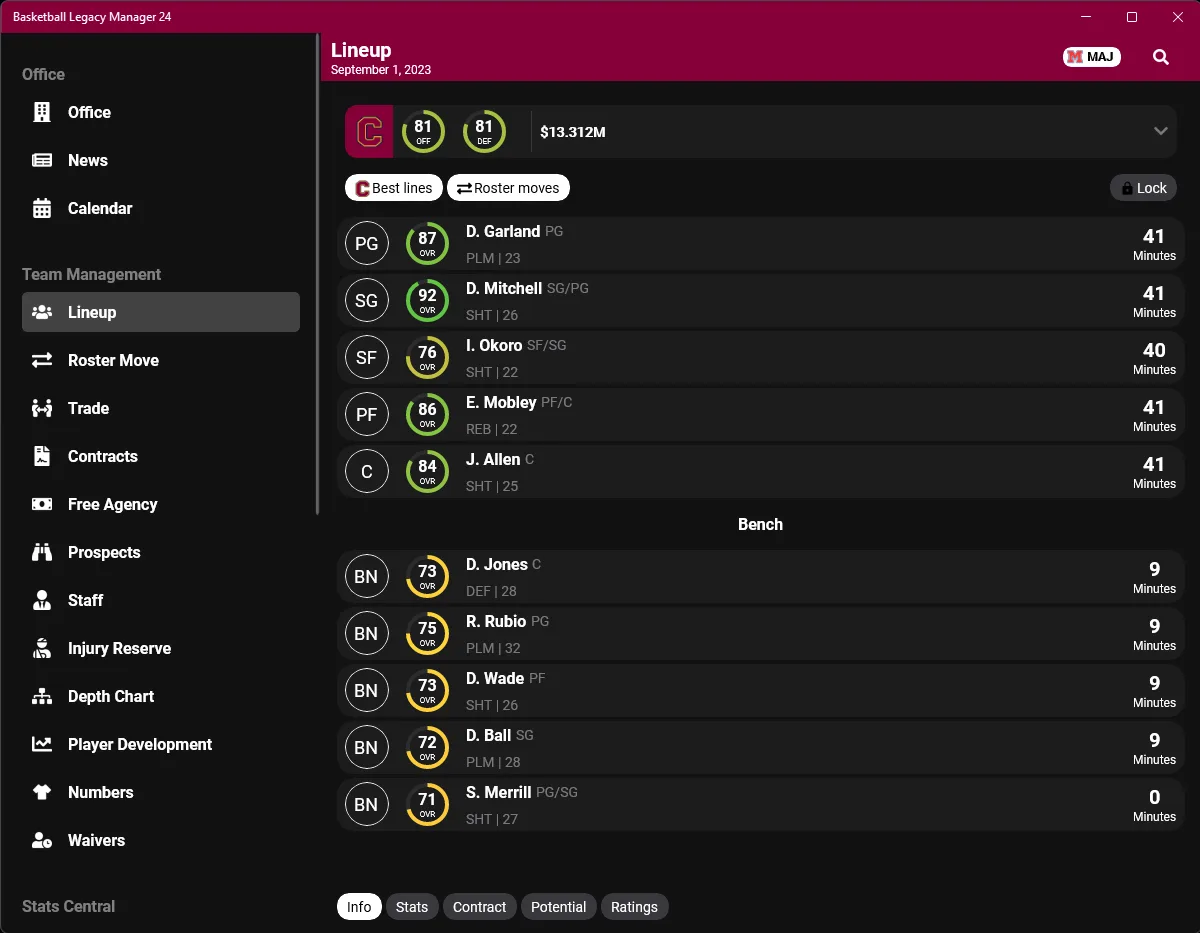Open Player Development chart icon
The width and height of the screenshot is (1200, 933).
pos(42,744)
